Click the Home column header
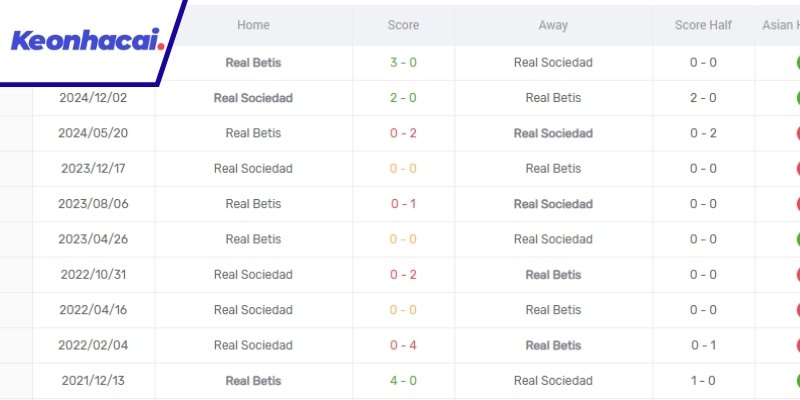 253,25
